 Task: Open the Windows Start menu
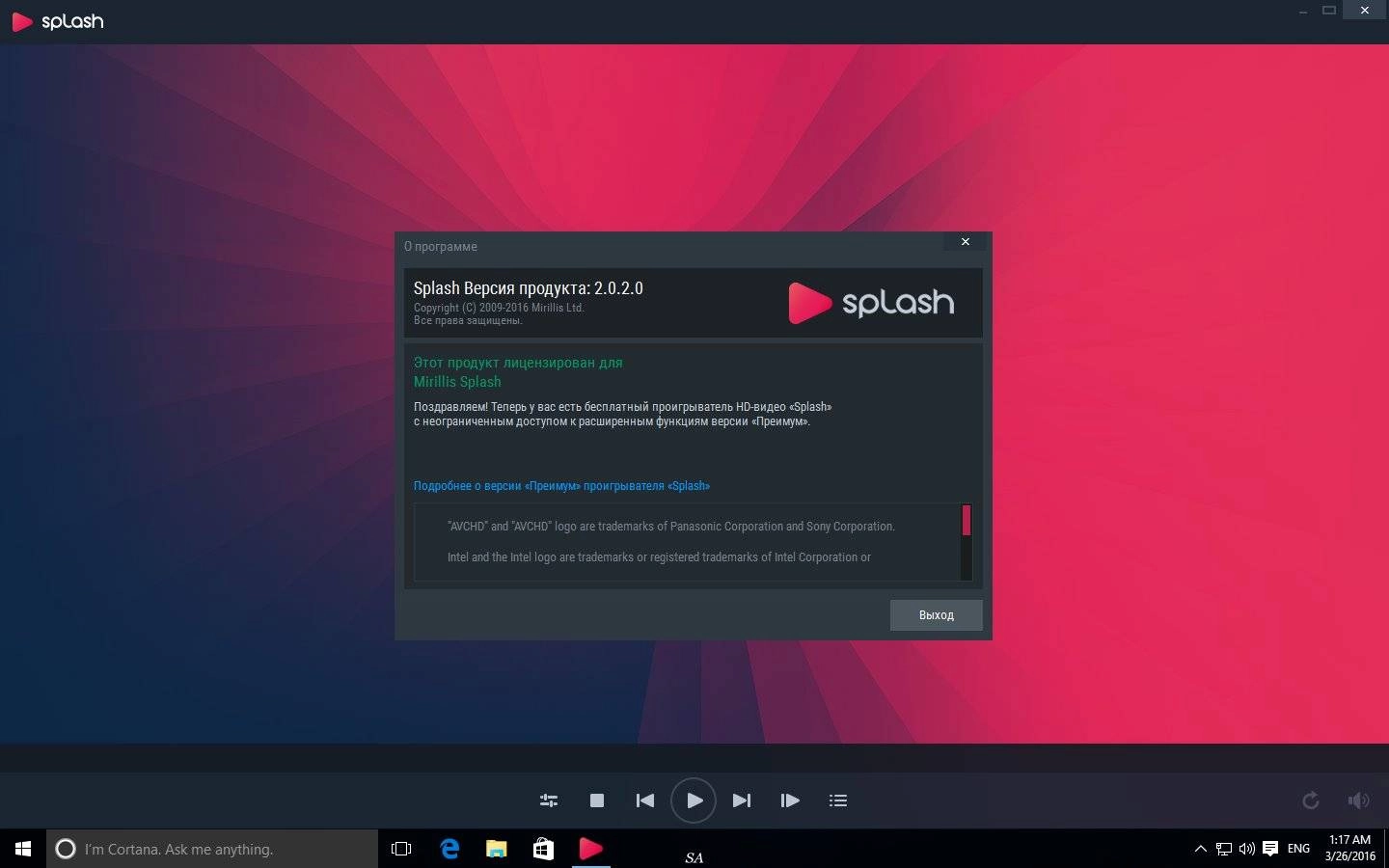[x=23, y=849]
